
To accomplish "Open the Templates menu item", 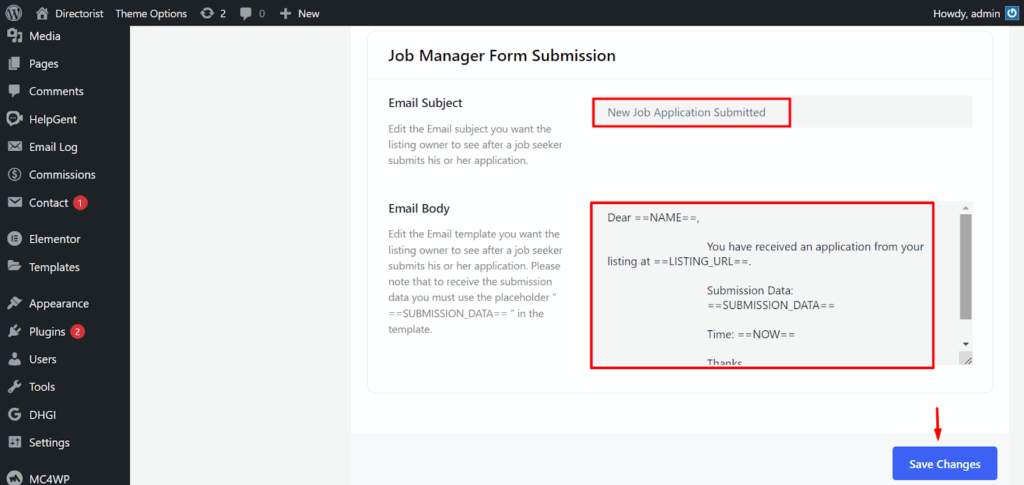I will [x=54, y=267].
